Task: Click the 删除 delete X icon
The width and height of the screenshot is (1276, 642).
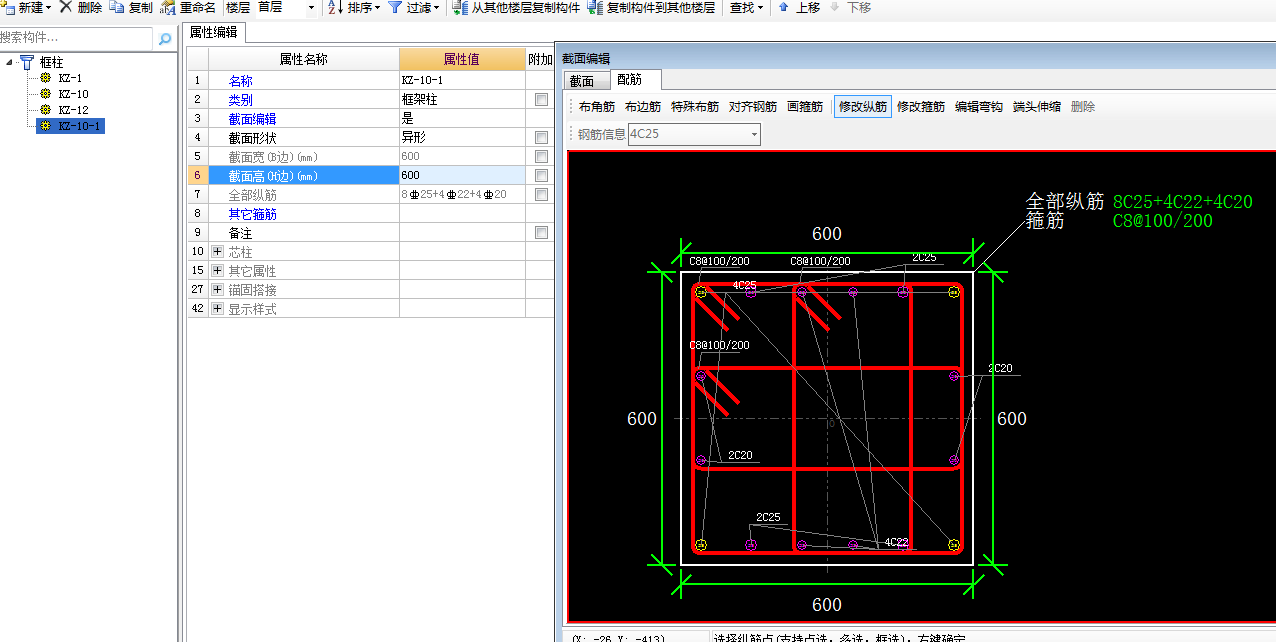Action: [x=65, y=7]
